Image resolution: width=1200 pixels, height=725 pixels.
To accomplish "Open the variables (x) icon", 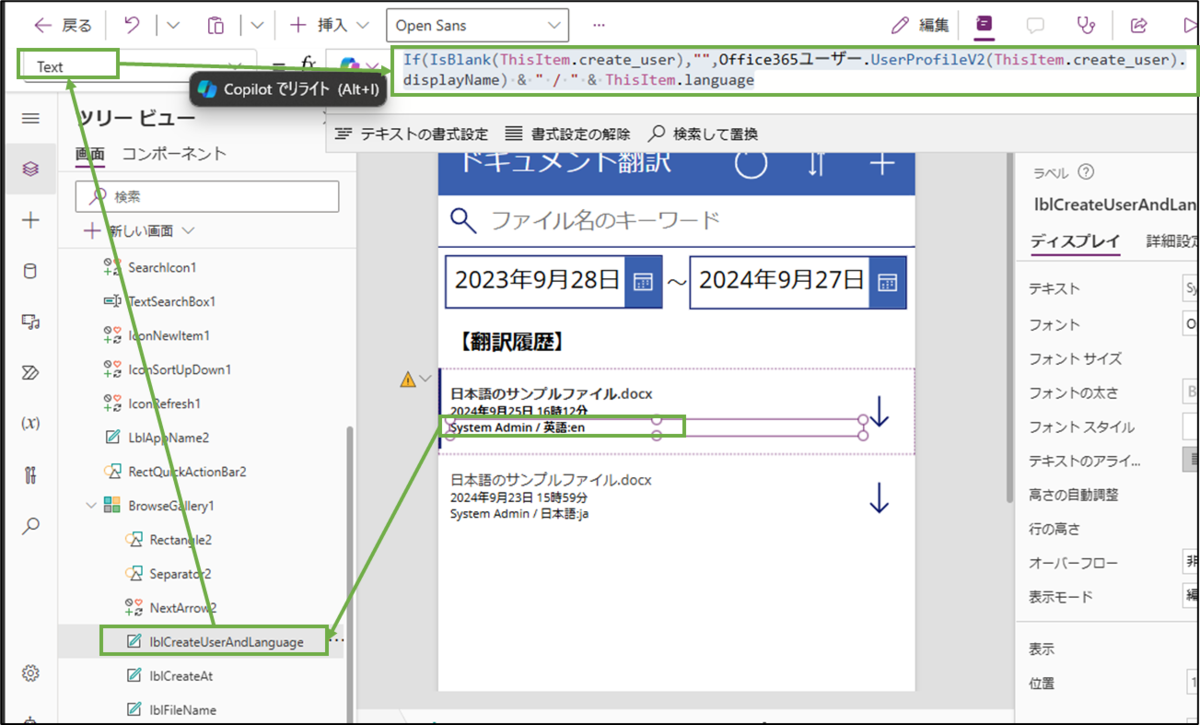I will pyautogui.click(x=30, y=422).
